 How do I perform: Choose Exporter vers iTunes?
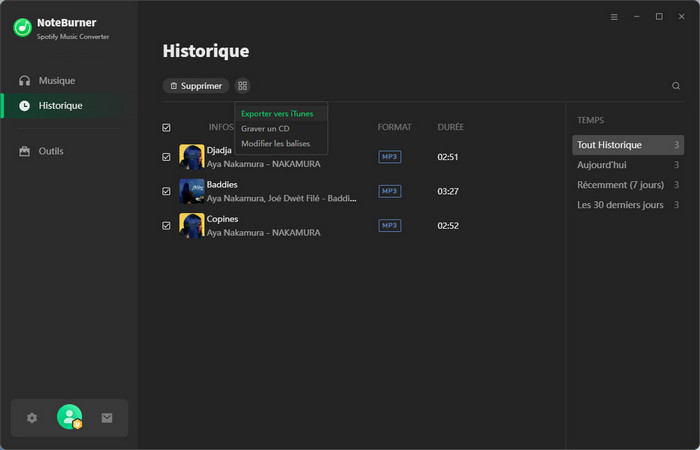click(281, 113)
